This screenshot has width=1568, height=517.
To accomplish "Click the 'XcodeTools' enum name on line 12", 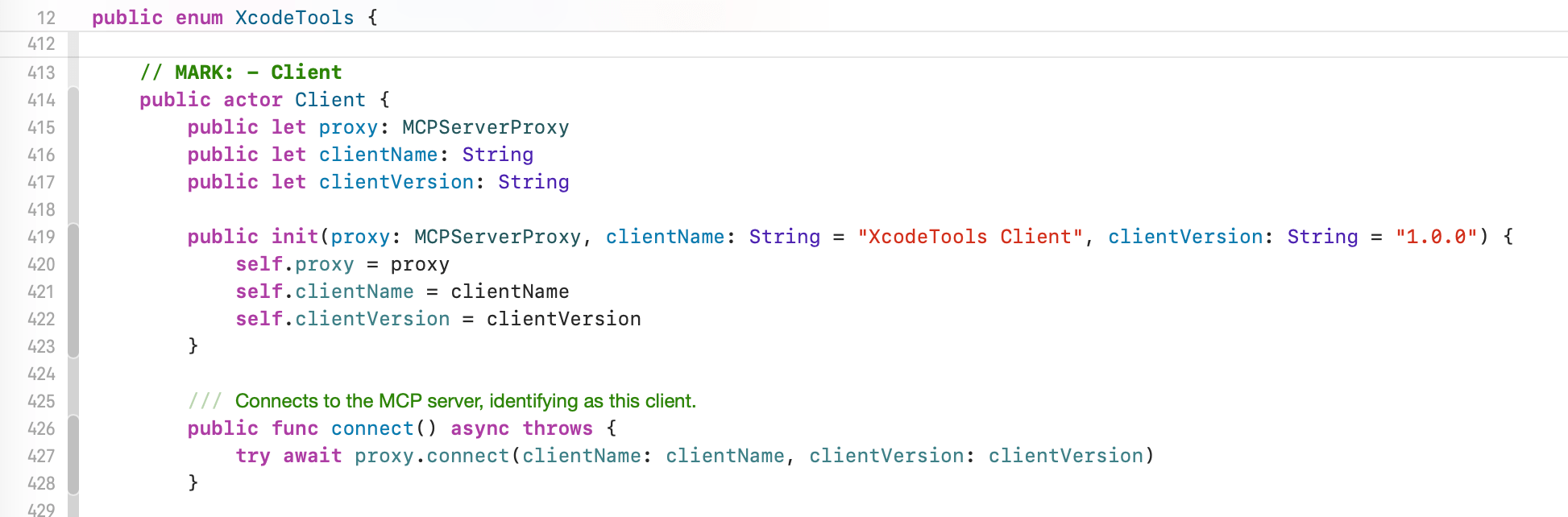I will [x=294, y=17].
